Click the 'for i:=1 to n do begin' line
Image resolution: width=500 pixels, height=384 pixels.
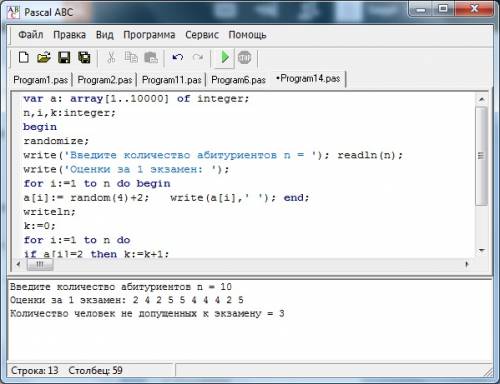[97, 184]
